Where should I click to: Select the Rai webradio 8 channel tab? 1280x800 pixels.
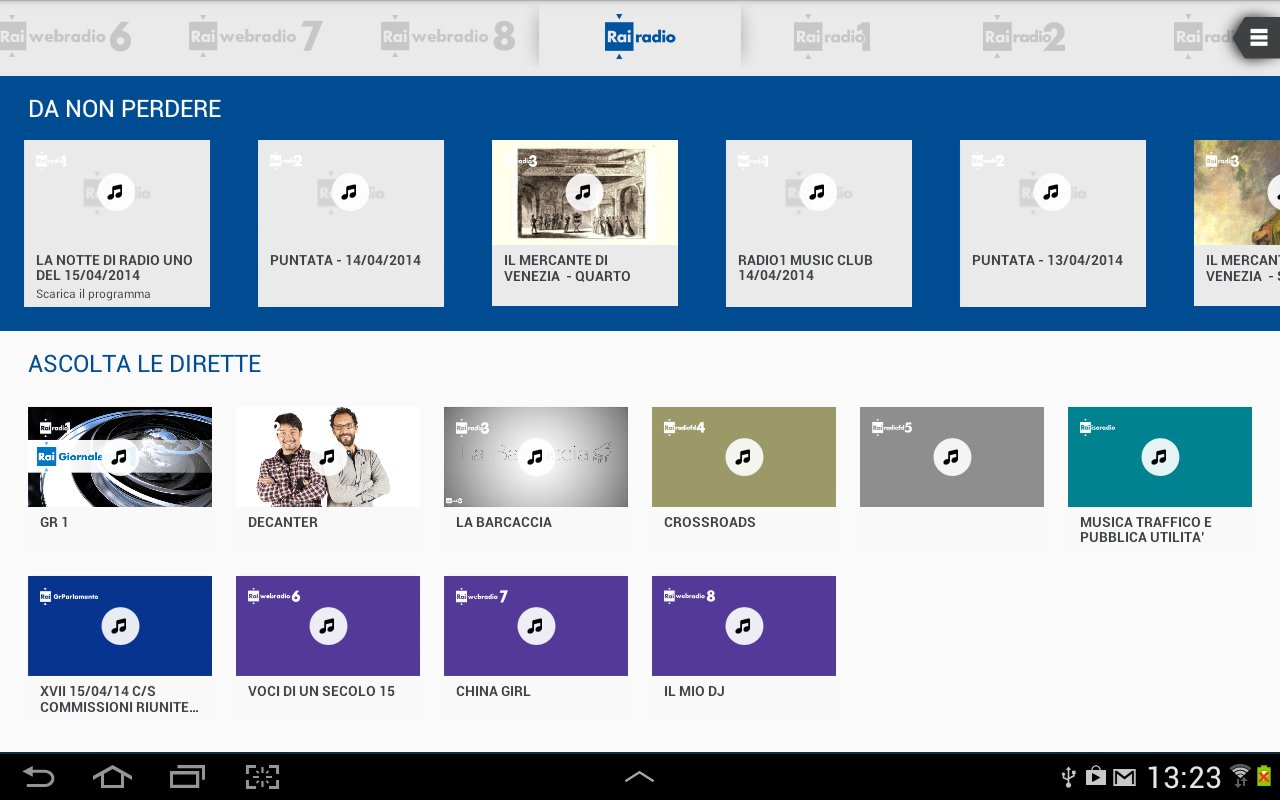click(x=448, y=38)
